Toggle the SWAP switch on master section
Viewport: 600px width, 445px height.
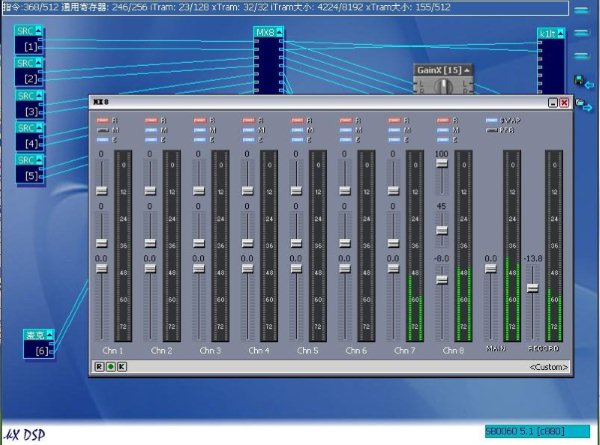pyautogui.click(x=491, y=120)
